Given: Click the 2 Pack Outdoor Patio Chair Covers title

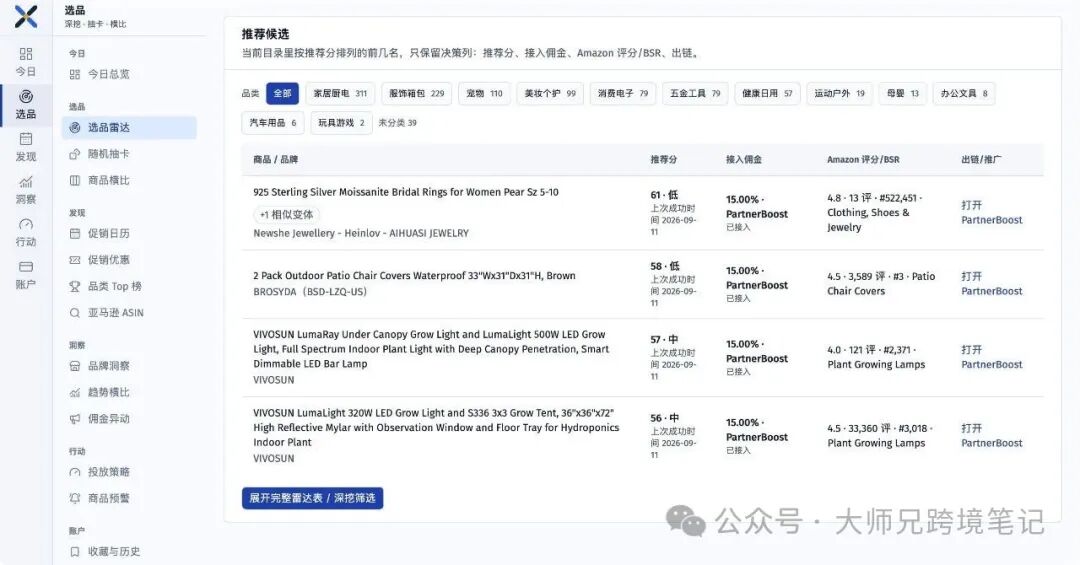Looking at the screenshot, I should coord(414,276).
